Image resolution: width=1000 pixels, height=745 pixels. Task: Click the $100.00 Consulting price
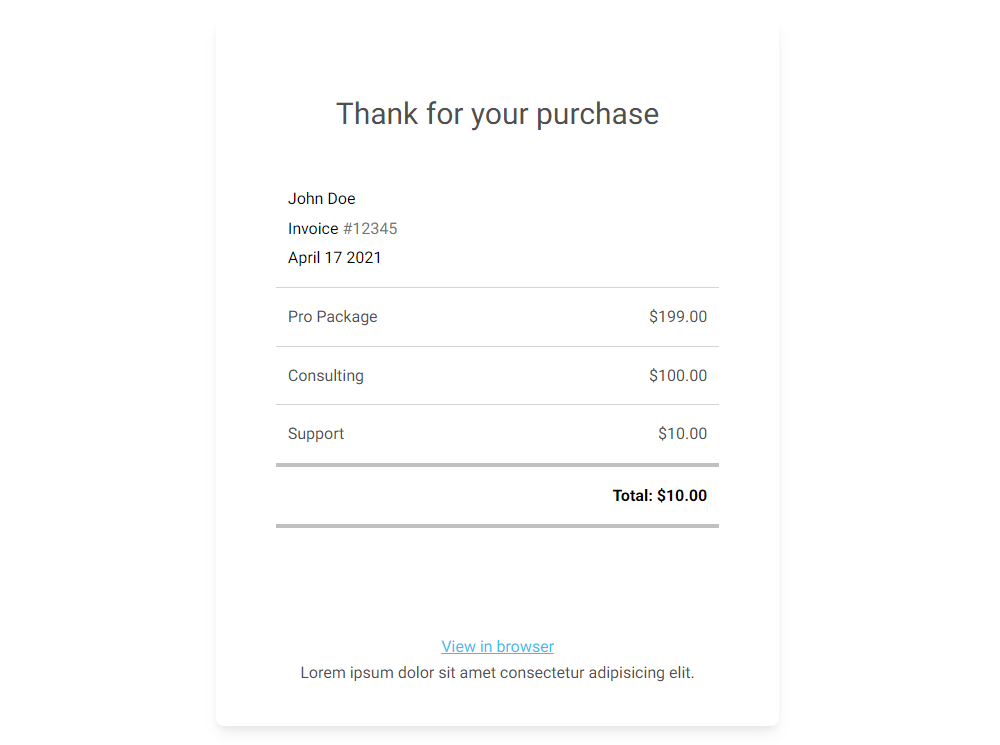pyautogui.click(x=678, y=375)
